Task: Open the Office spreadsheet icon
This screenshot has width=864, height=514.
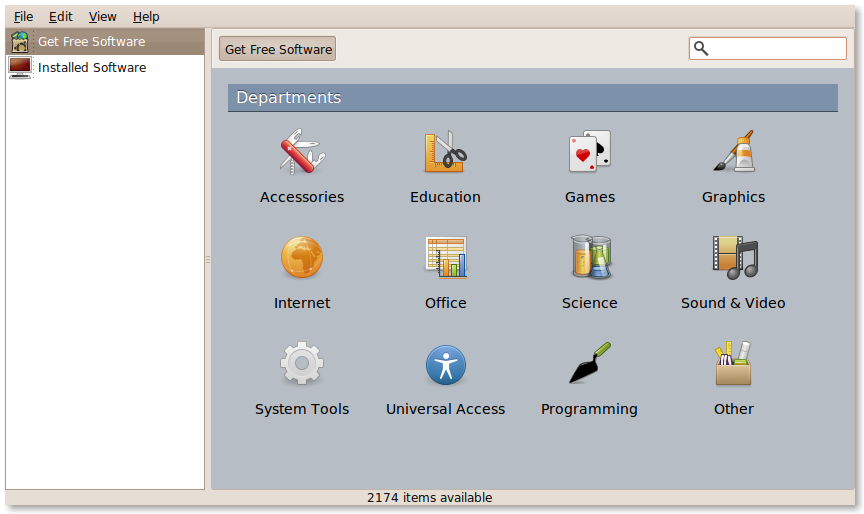Action: click(x=445, y=257)
